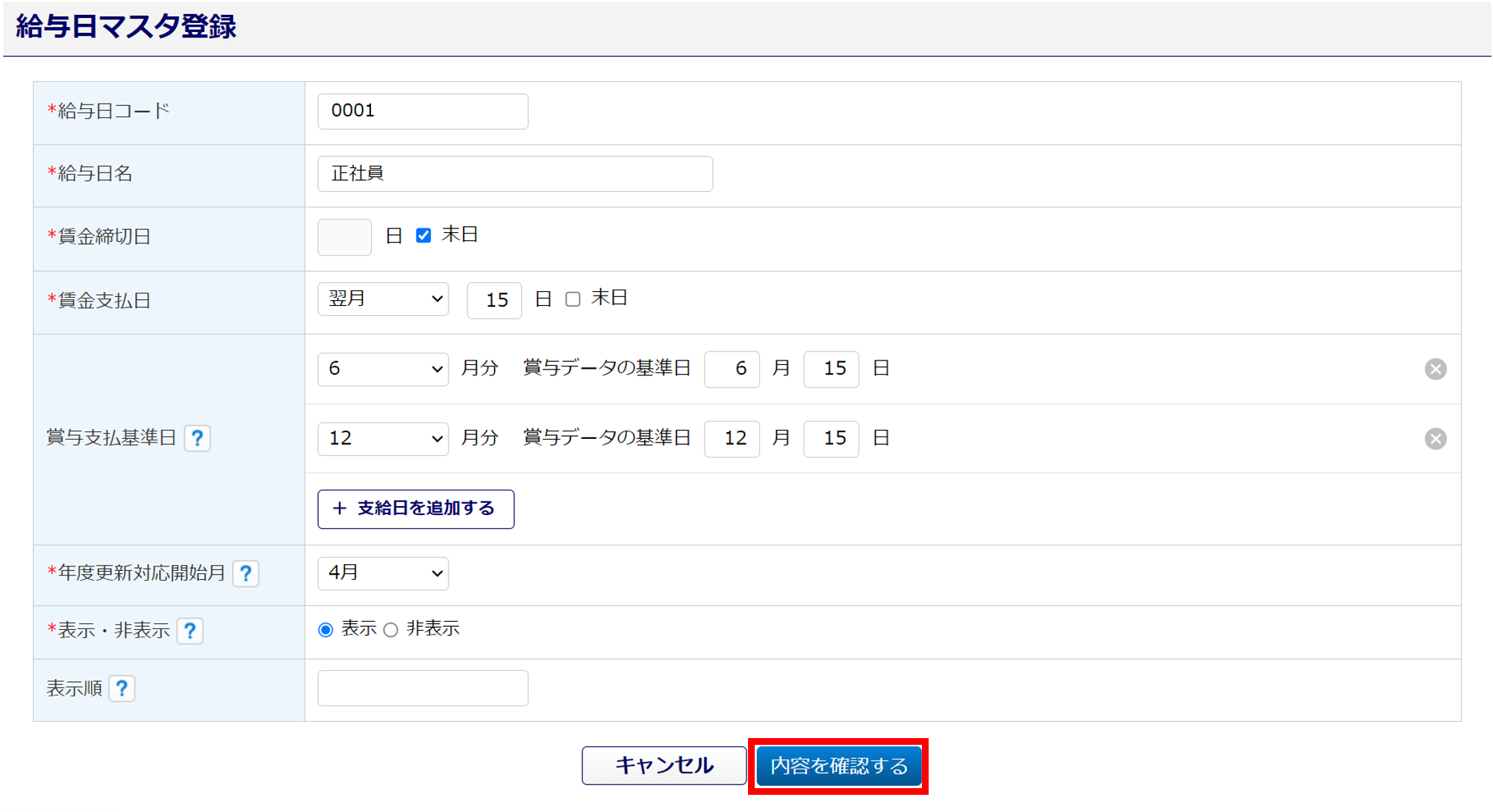Expand the first bonus month dropdown showing 6
The image size is (1493, 812).
pyautogui.click(x=383, y=369)
